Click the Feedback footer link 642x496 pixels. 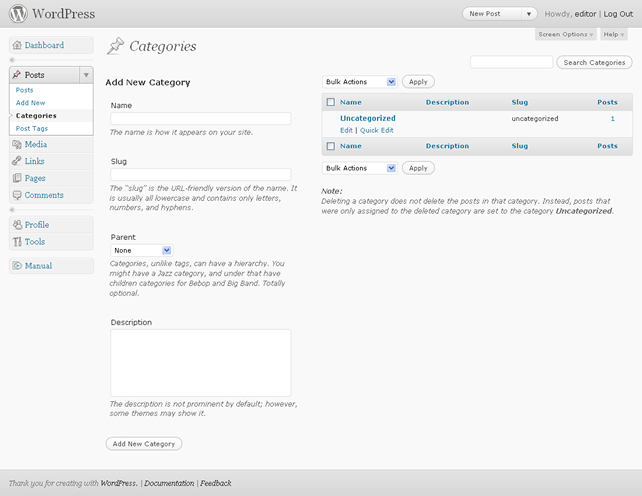tap(216, 483)
